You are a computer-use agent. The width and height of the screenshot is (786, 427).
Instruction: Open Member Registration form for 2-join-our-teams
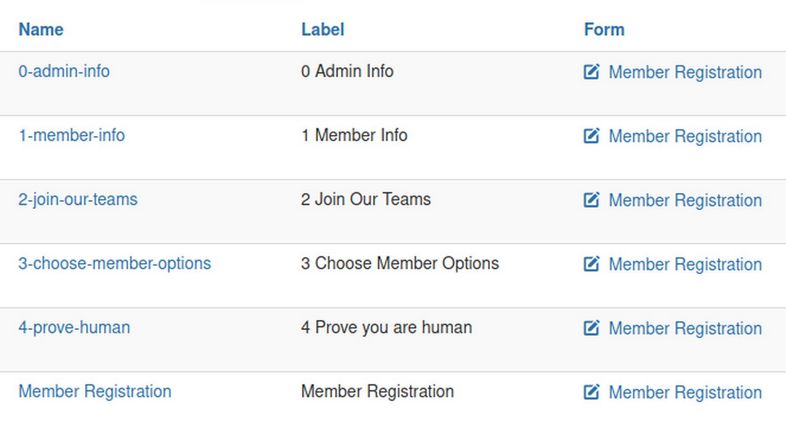pos(685,200)
